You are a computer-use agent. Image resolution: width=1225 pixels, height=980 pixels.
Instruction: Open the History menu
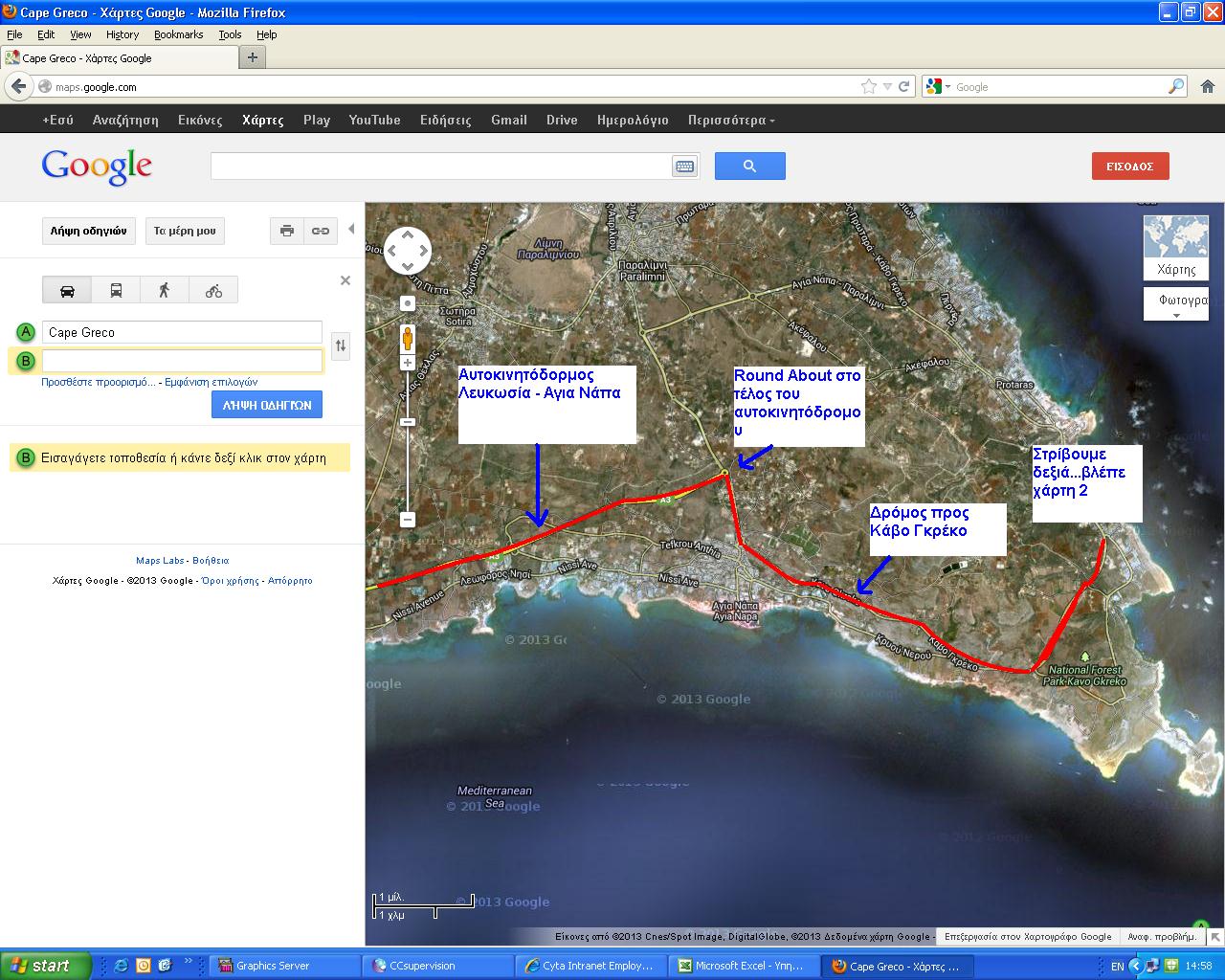tap(122, 34)
